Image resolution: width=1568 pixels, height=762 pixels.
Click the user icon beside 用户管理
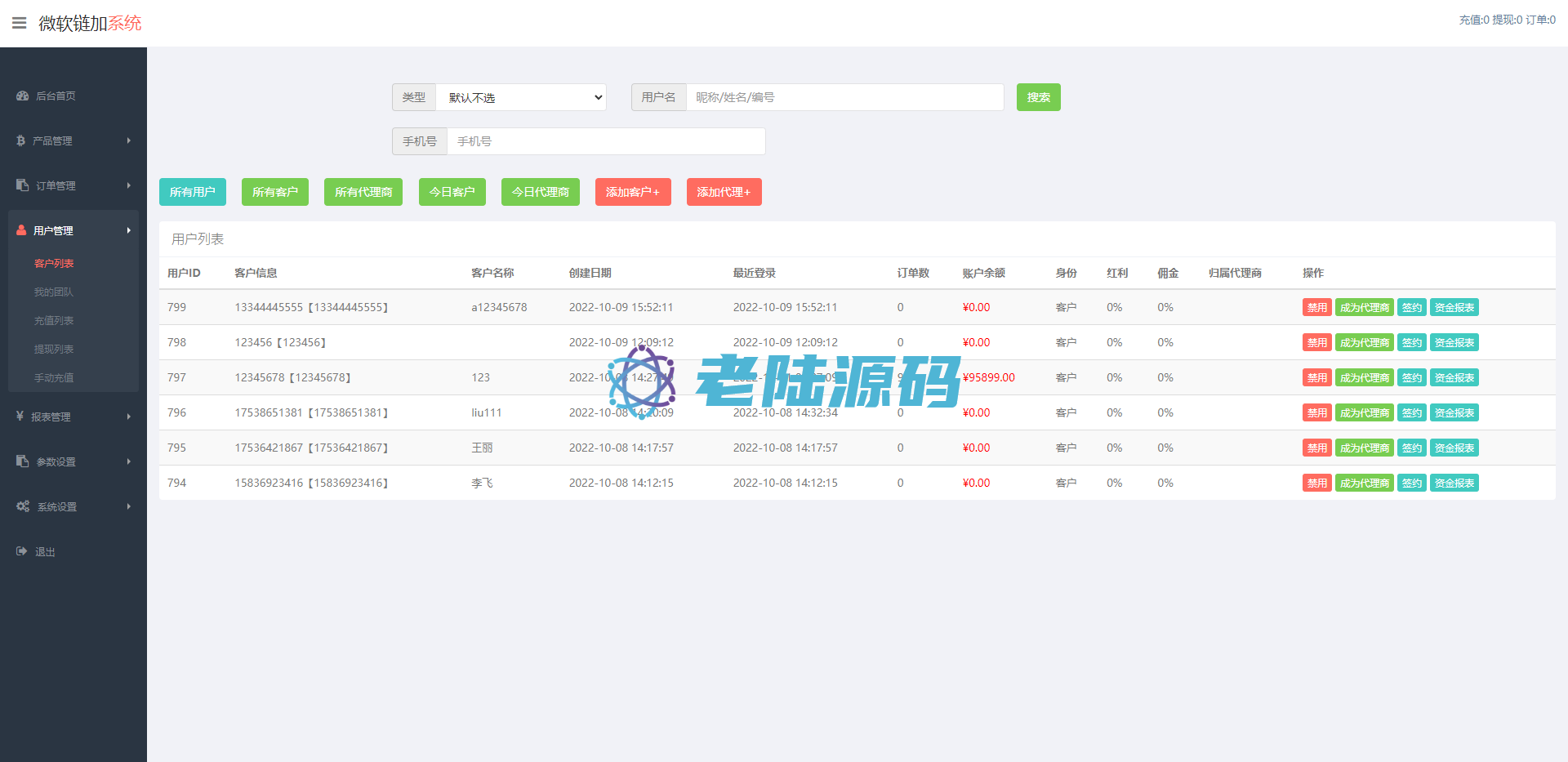click(21, 230)
